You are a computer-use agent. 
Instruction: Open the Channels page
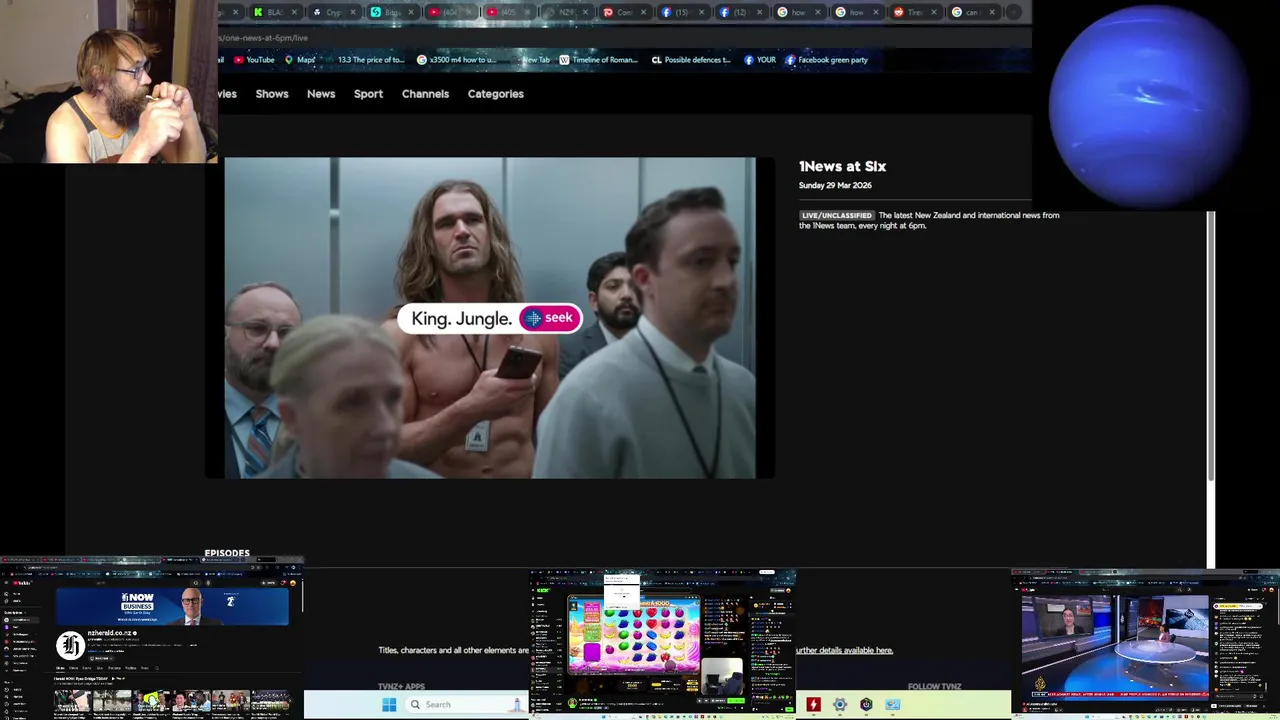[x=425, y=94]
